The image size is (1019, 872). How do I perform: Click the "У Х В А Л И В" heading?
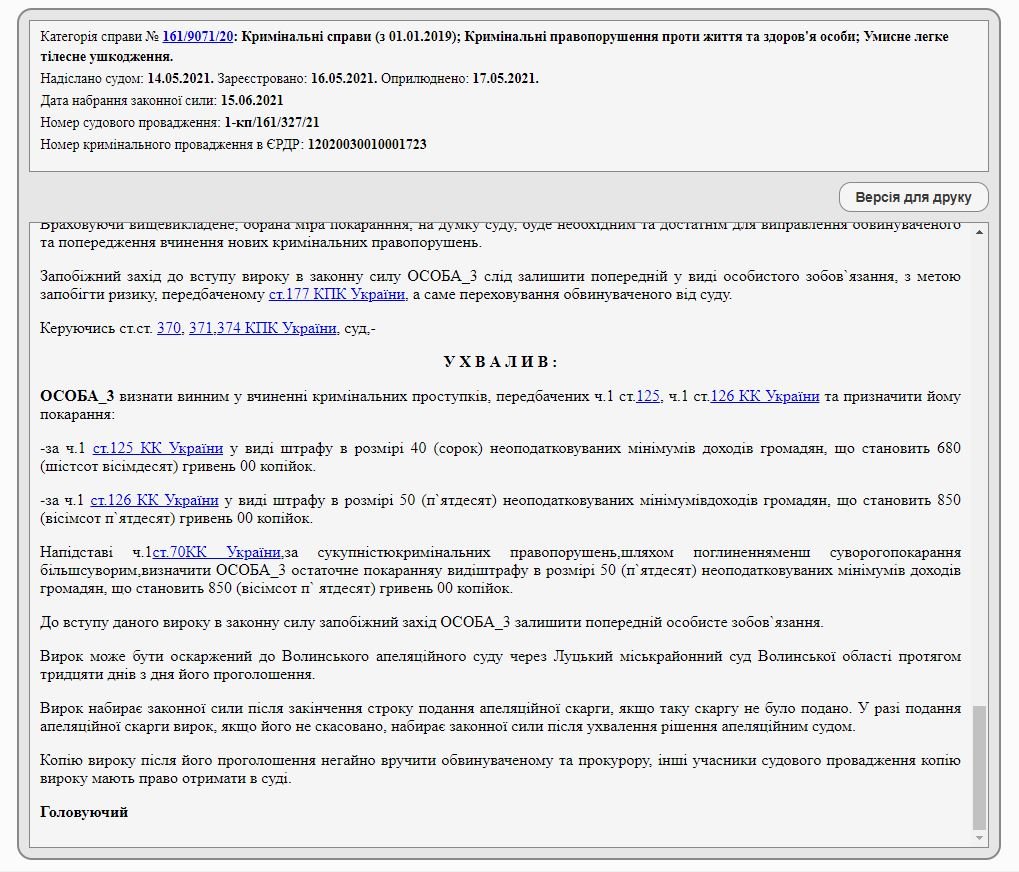point(500,362)
